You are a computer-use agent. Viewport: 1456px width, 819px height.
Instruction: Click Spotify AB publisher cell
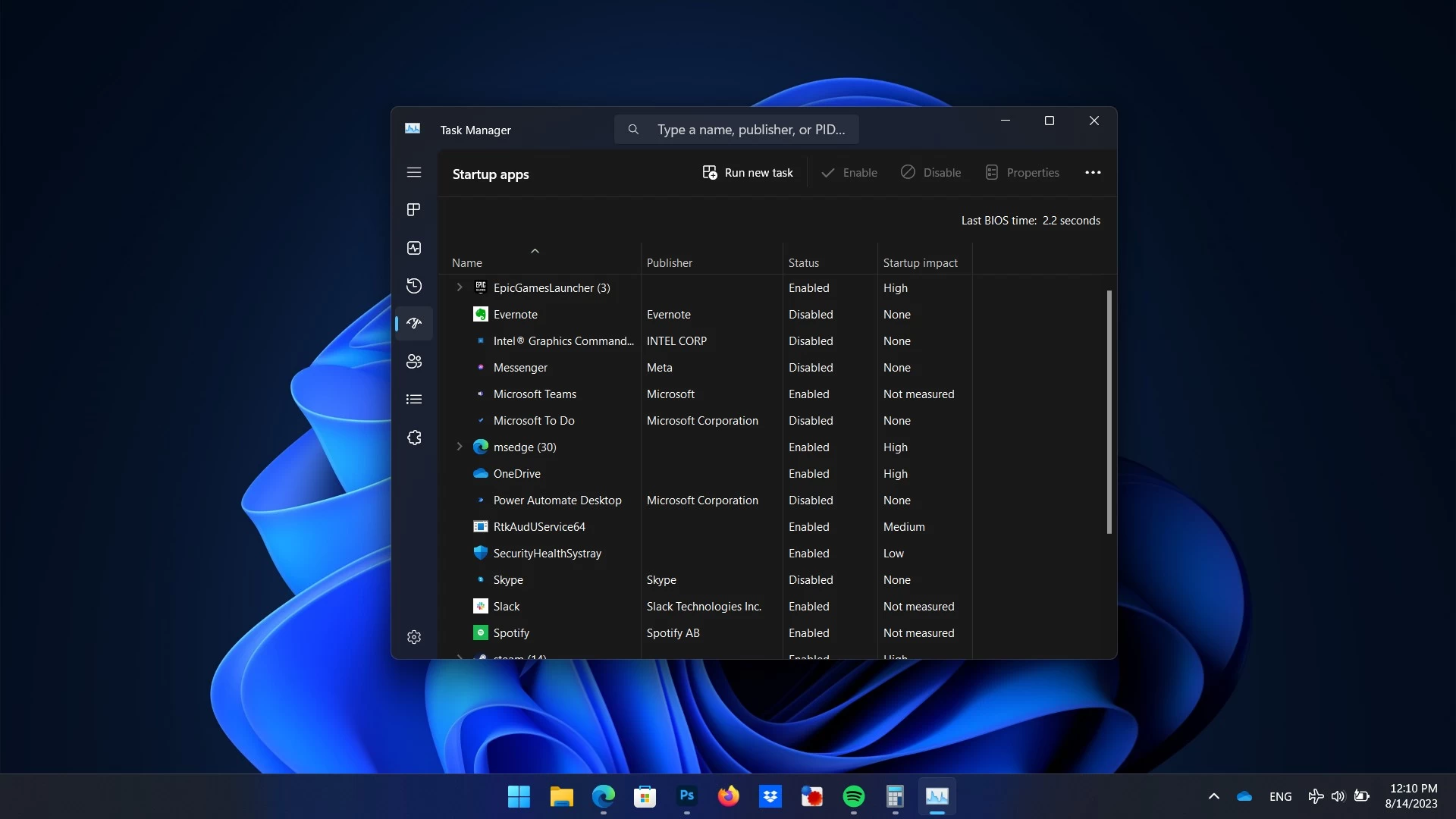[673, 632]
